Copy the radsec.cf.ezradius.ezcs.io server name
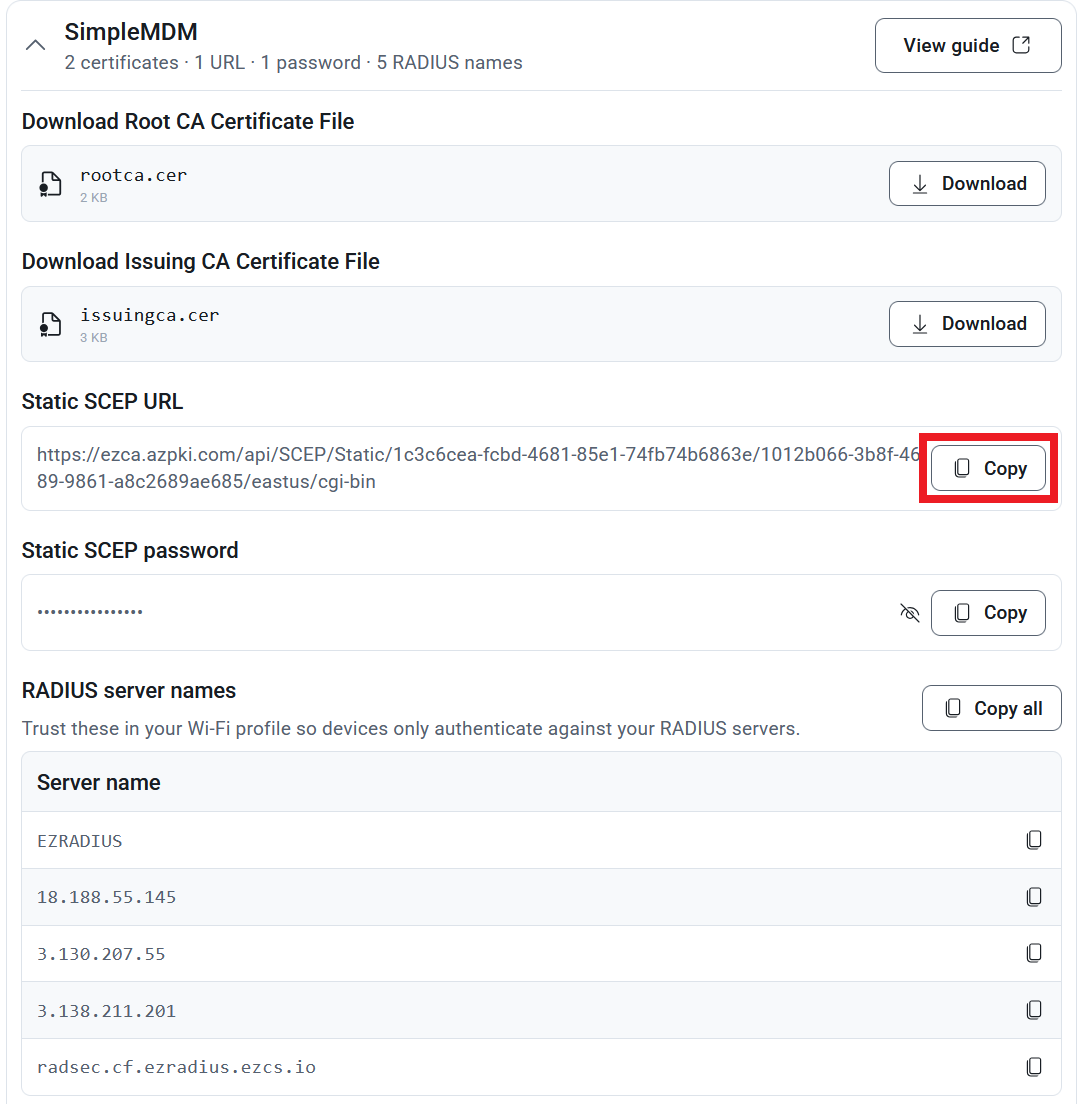 (1034, 1067)
